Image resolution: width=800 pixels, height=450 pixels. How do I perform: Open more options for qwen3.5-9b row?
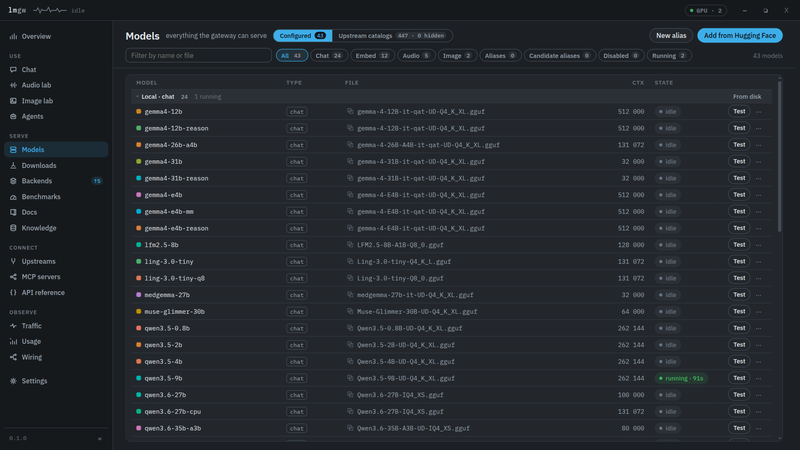coord(759,379)
